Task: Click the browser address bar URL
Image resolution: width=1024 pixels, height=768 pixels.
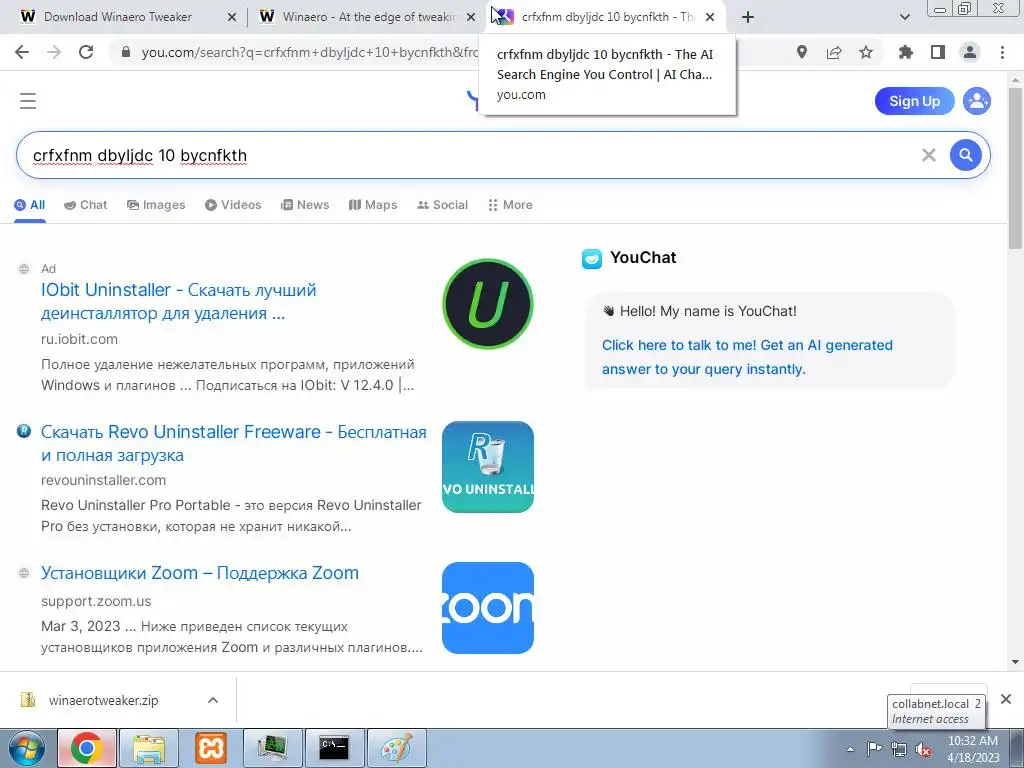Action: 310,52
